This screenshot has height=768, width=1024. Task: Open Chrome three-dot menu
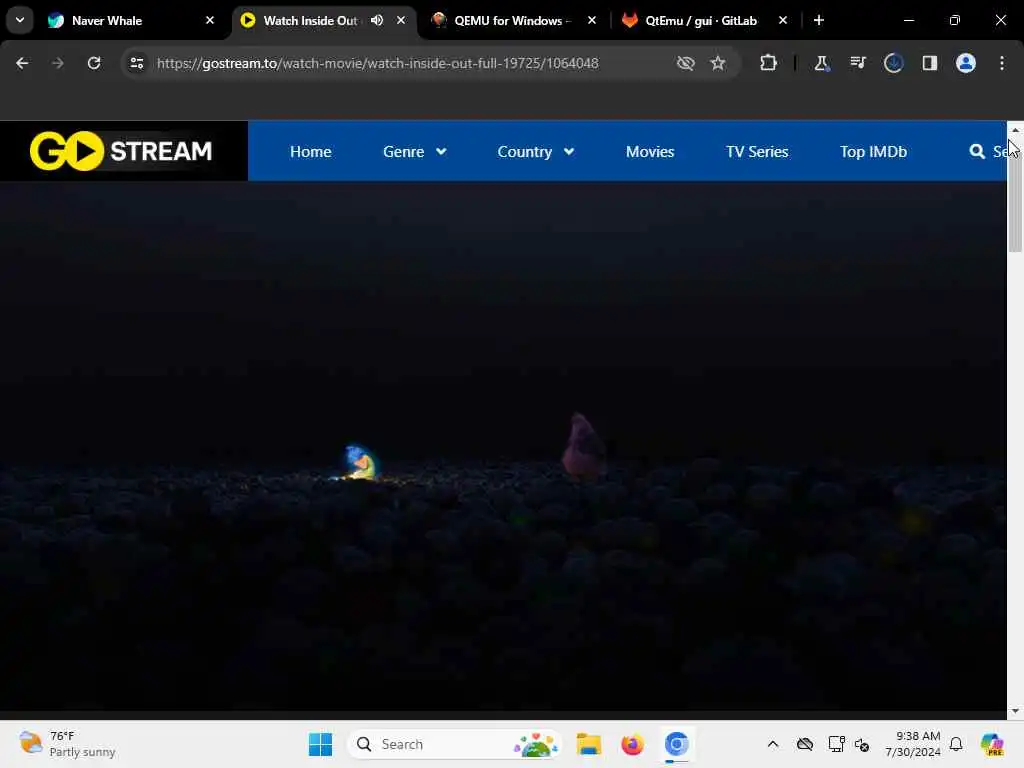(1002, 63)
